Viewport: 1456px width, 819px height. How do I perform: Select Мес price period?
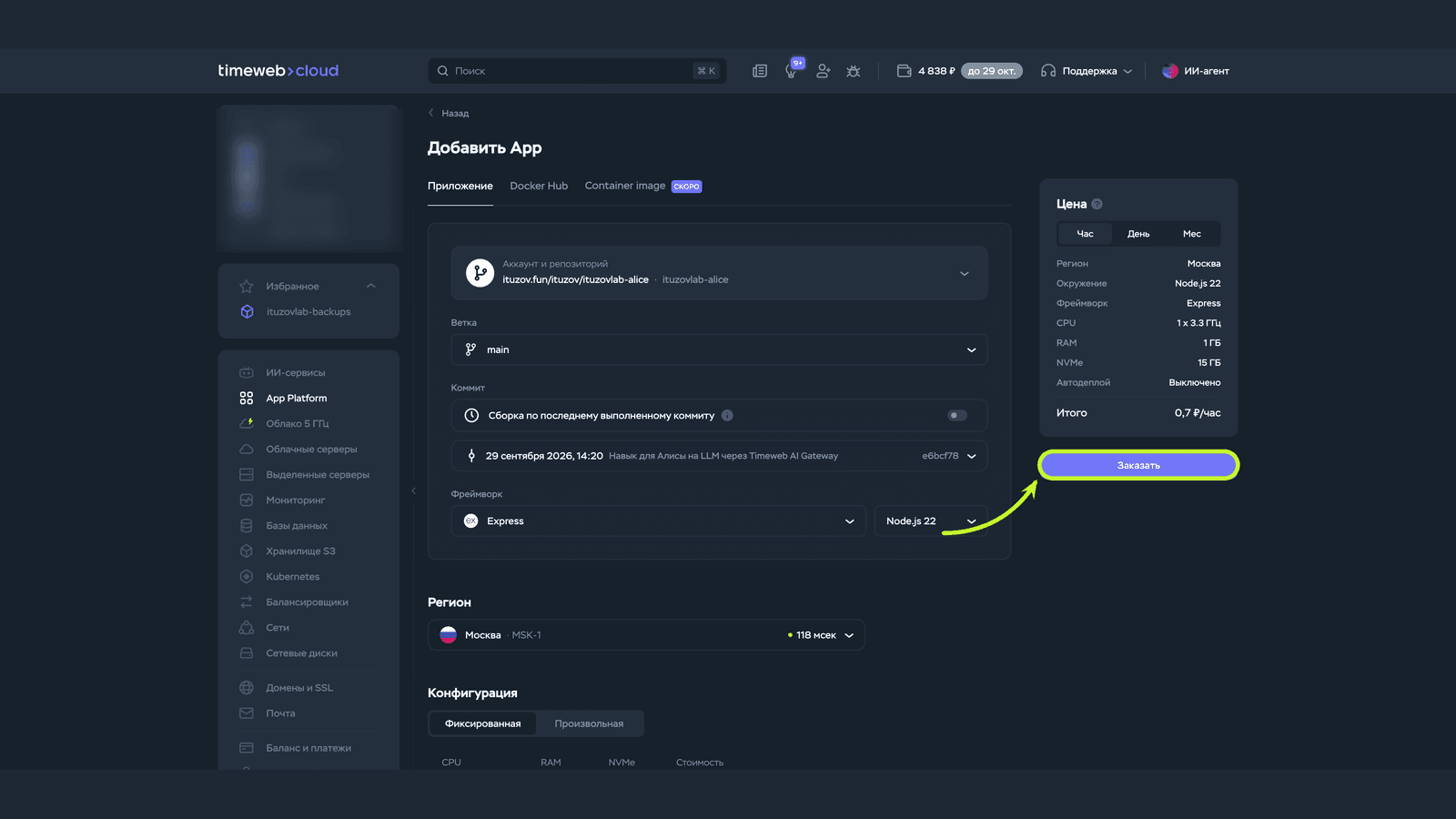coord(1192,234)
